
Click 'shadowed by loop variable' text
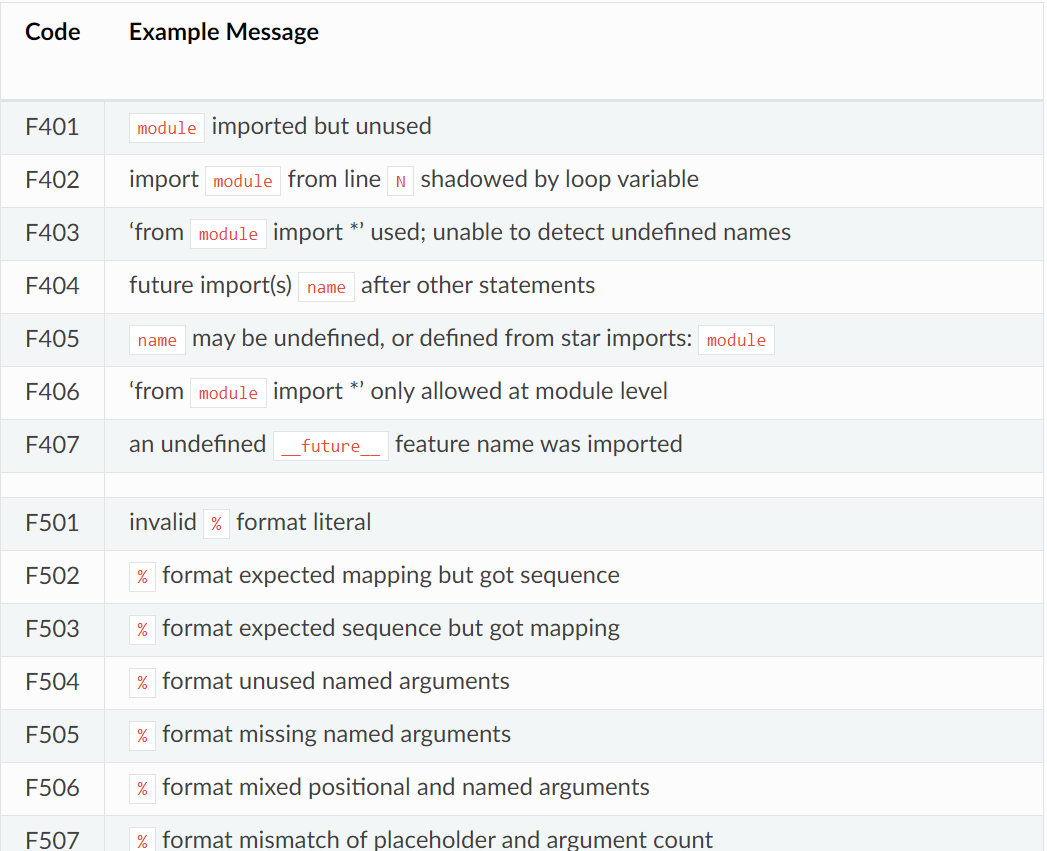559,180
